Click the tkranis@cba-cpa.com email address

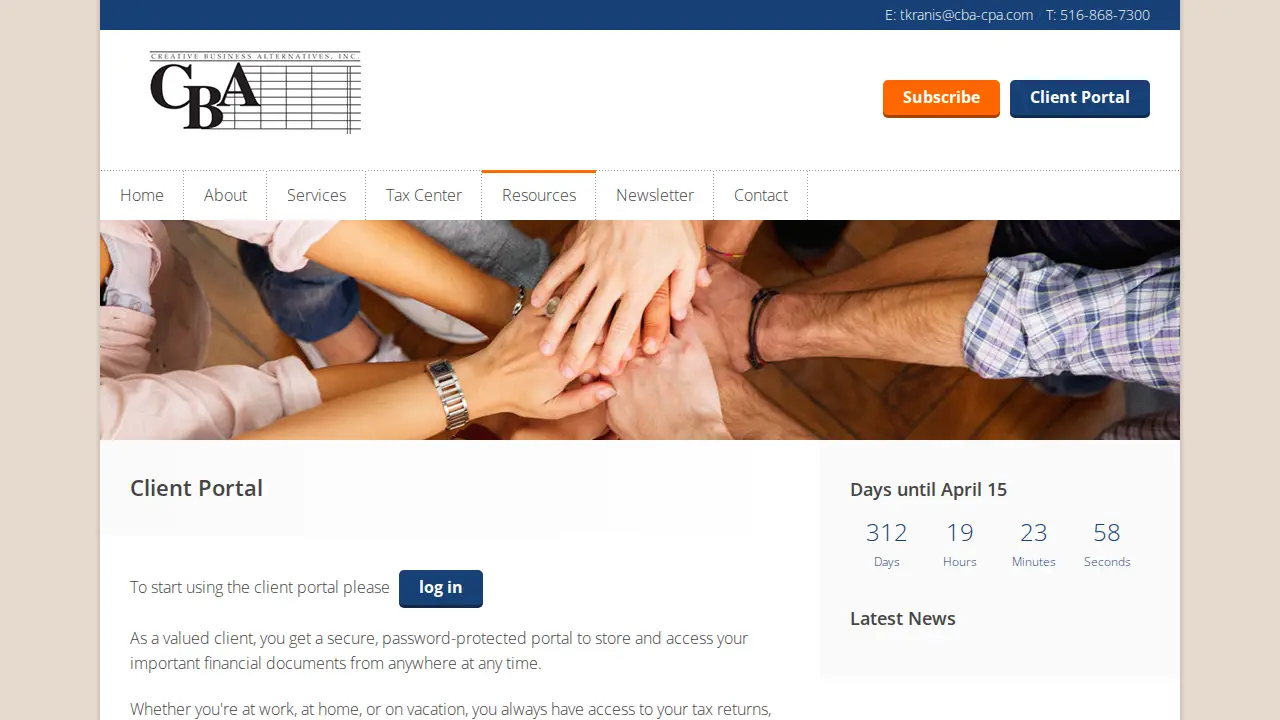pos(966,15)
